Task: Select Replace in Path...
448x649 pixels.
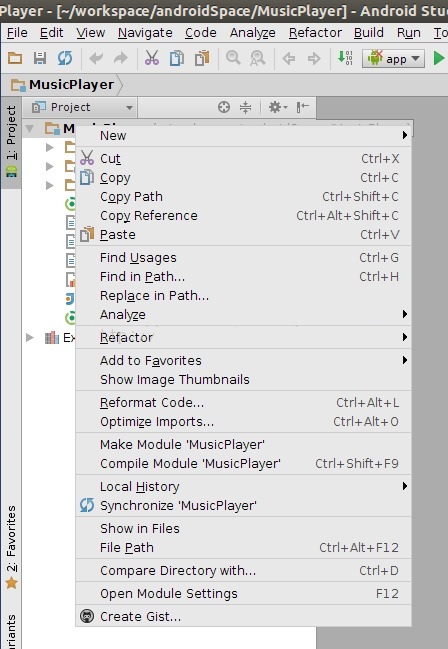Action: coord(243,296)
